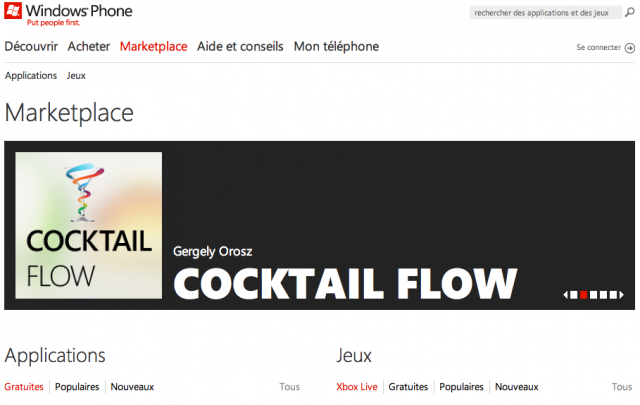Viewport: 640px width, 405px height.
Task: Go to the Applications sub-navigation link
Action: 31,76
